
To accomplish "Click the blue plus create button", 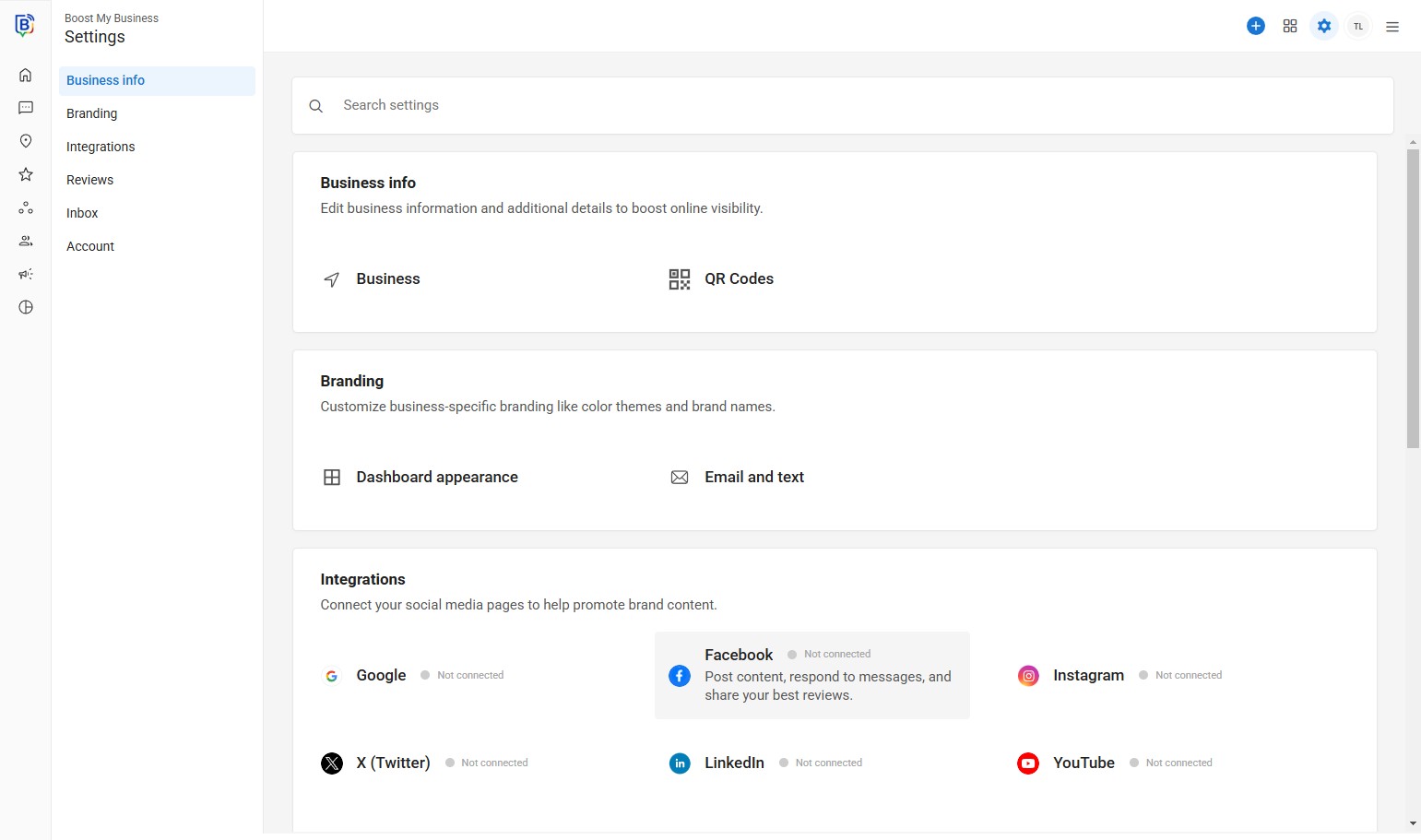I will (1255, 26).
